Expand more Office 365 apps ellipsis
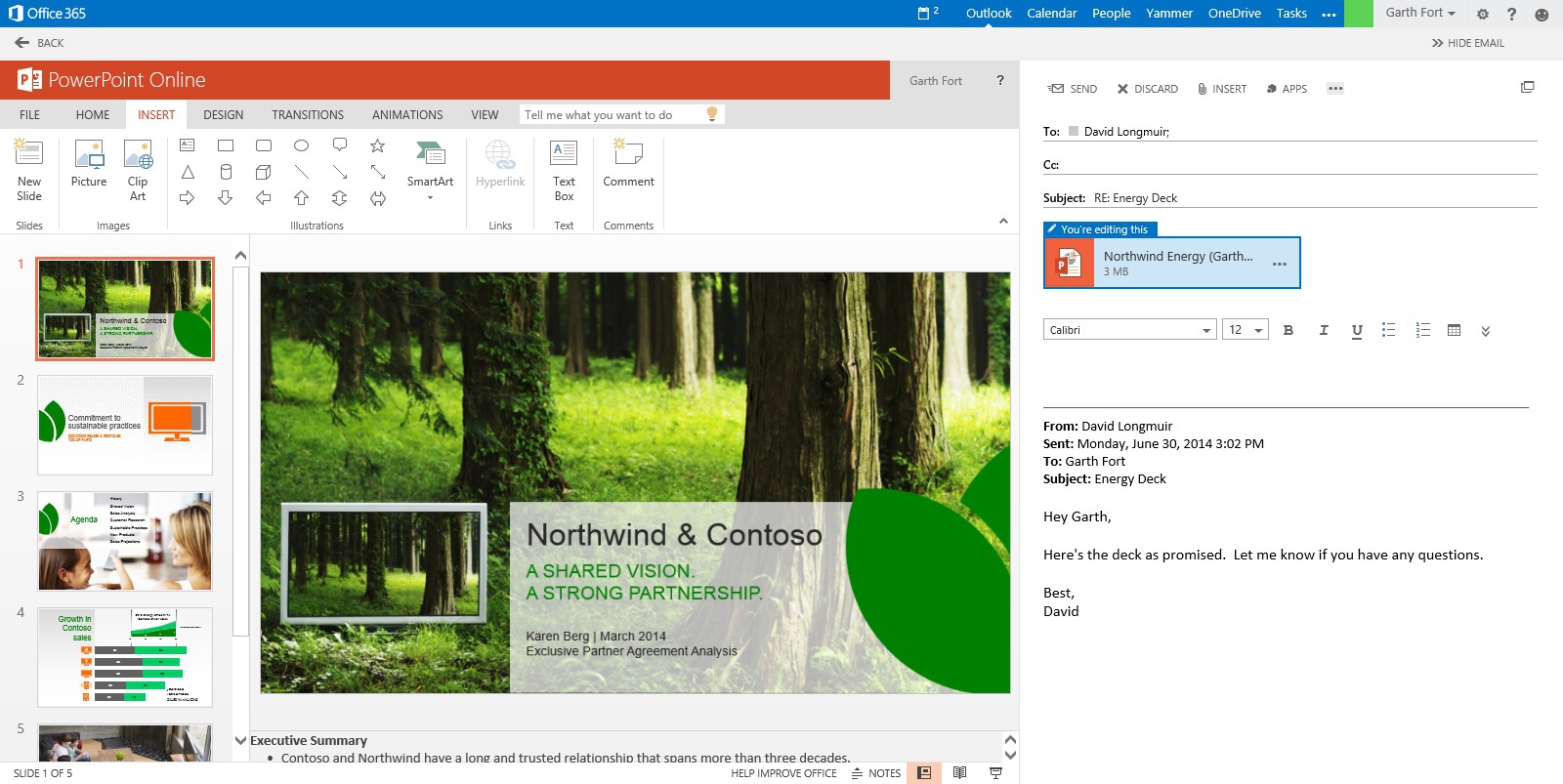The height and width of the screenshot is (784, 1563). (1329, 14)
